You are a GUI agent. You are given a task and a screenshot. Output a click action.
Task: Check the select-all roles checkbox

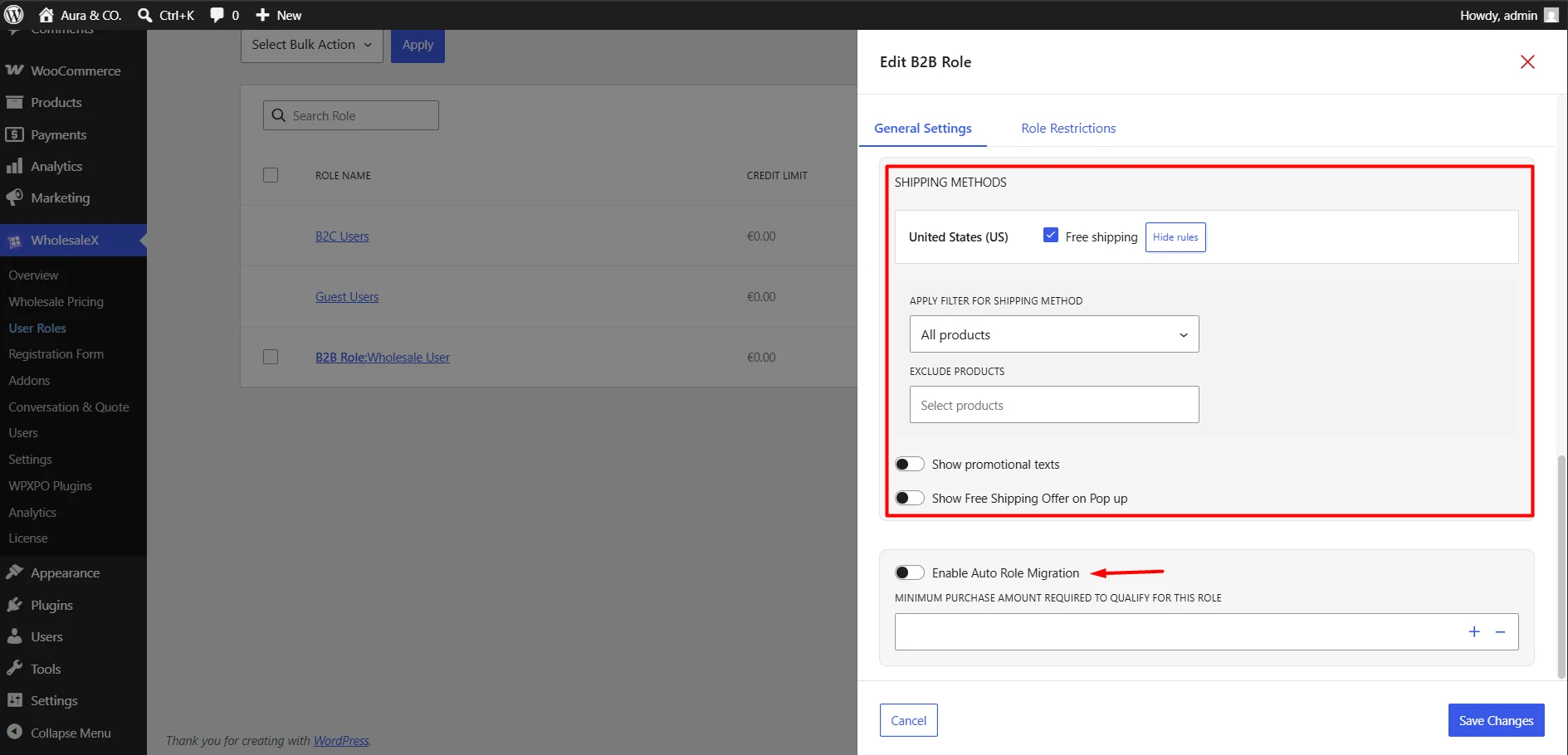pos(271,175)
